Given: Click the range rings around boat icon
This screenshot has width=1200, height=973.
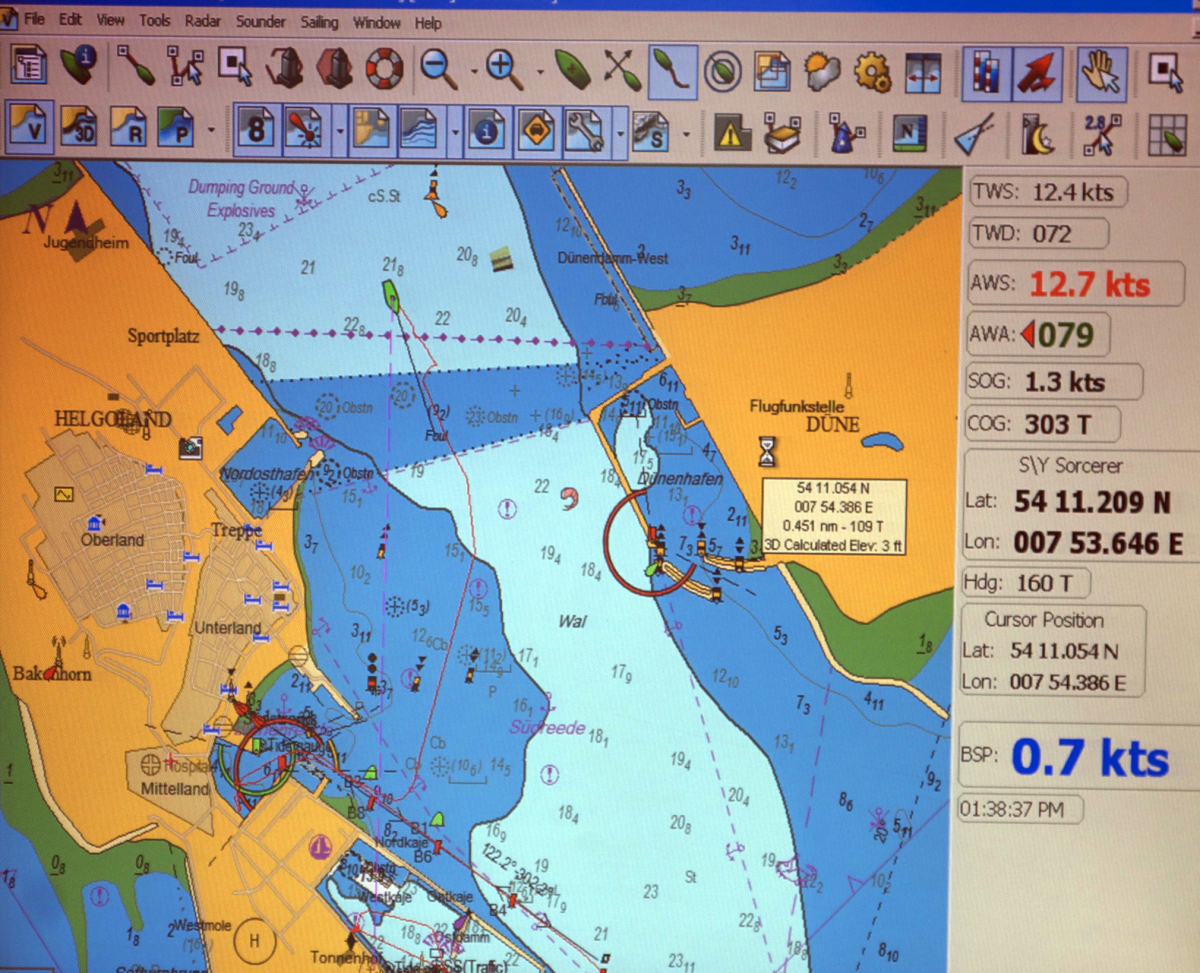Looking at the screenshot, I should coord(723,70).
